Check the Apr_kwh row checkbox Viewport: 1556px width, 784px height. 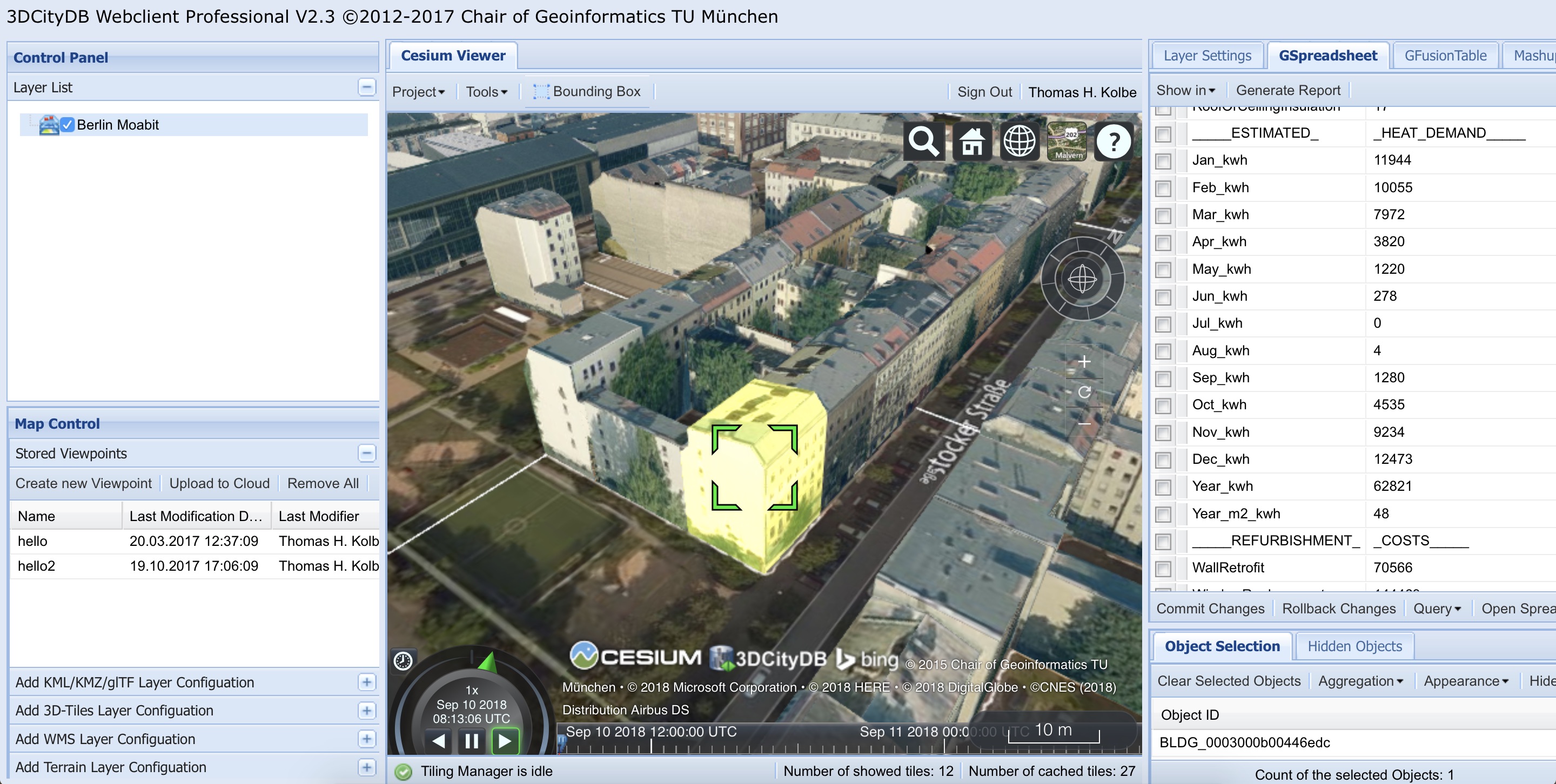pos(1163,242)
